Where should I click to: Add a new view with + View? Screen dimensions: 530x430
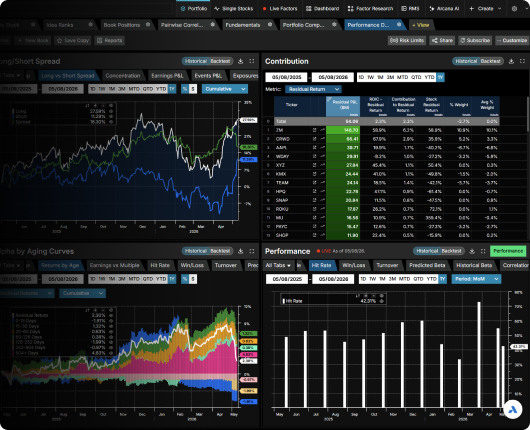pos(420,25)
